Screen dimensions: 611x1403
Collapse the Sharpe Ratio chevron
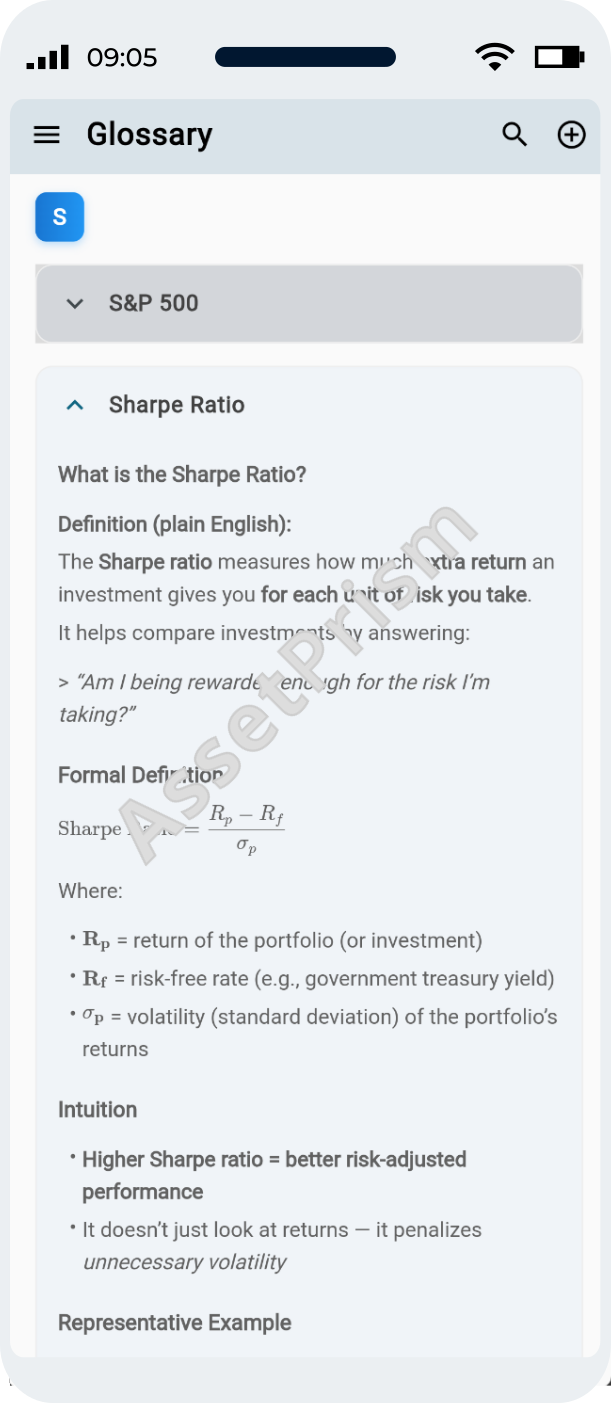tap(75, 405)
